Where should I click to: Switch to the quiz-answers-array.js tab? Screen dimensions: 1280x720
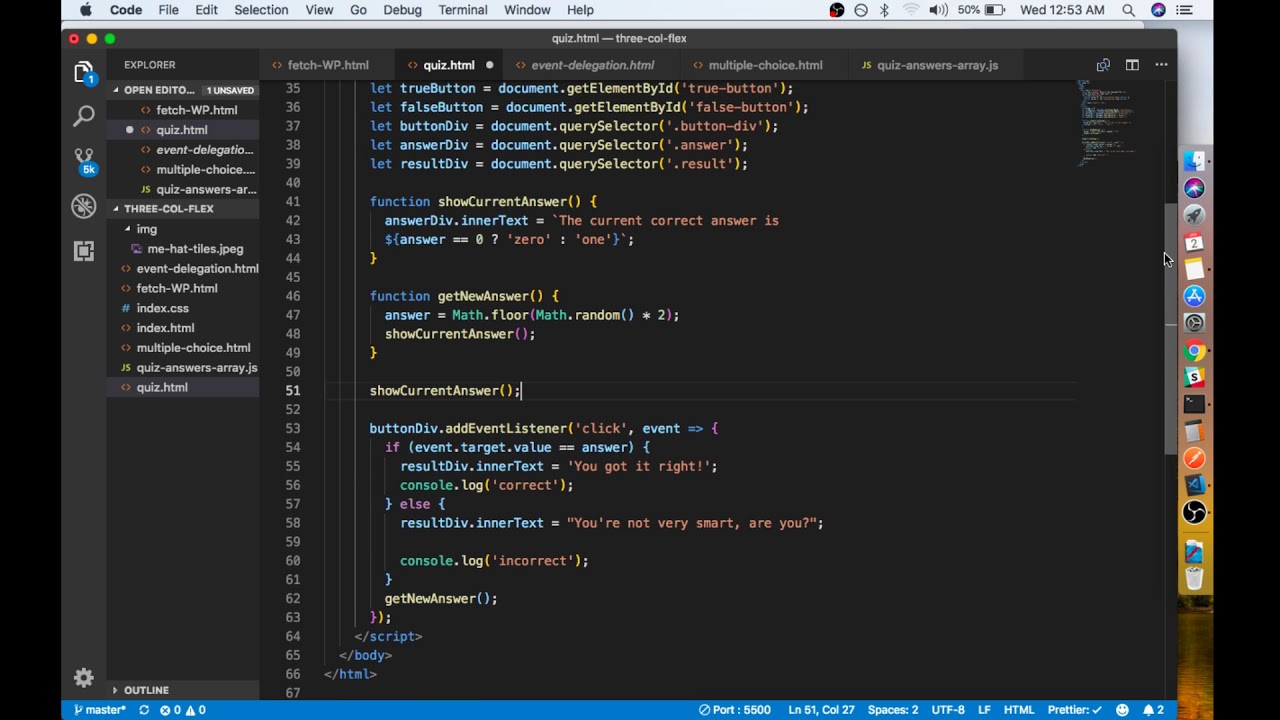click(937, 65)
